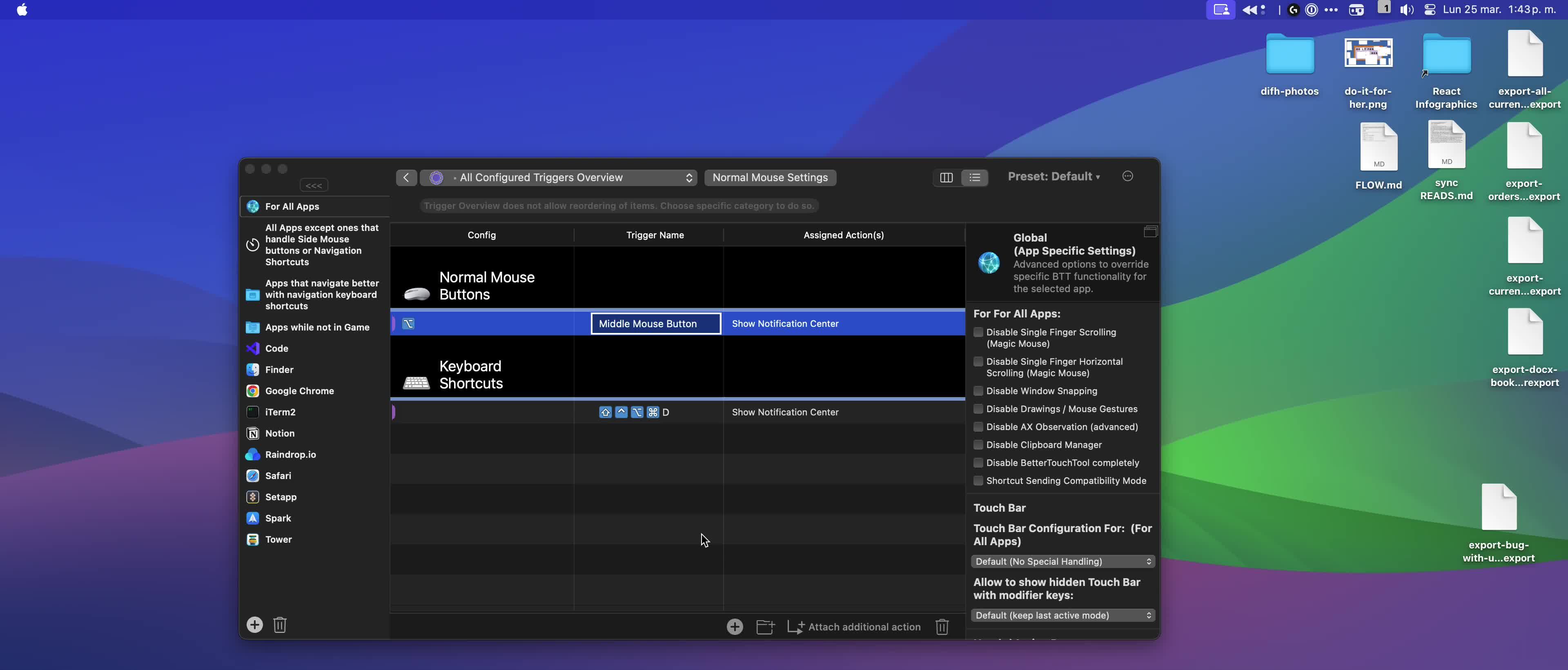Delete selected app with sidebar trash icon
Screen dimensions: 1568x670
pyautogui.click(x=280, y=625)
